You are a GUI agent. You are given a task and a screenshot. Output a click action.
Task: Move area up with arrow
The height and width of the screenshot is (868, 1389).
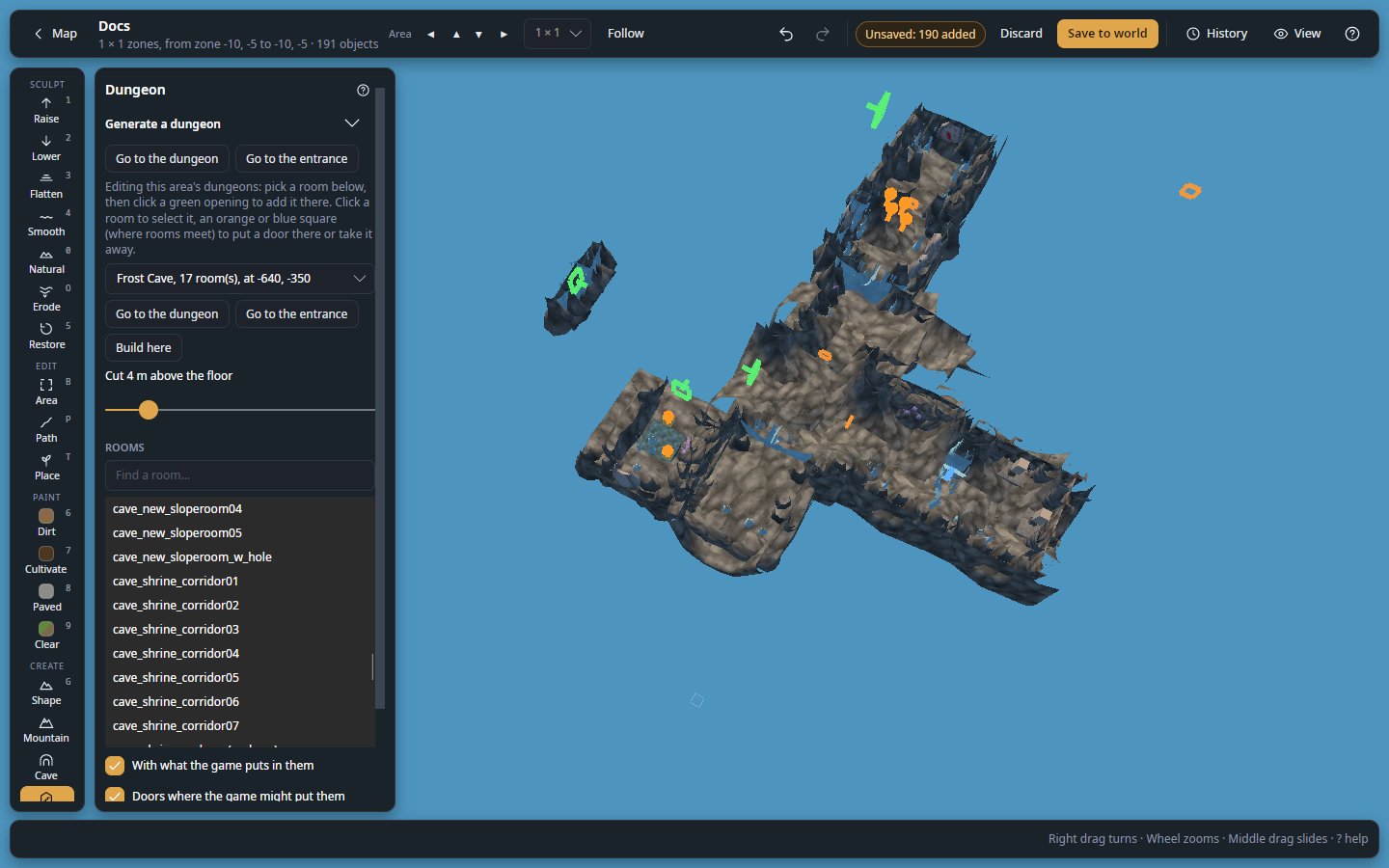tap(456, 34)
